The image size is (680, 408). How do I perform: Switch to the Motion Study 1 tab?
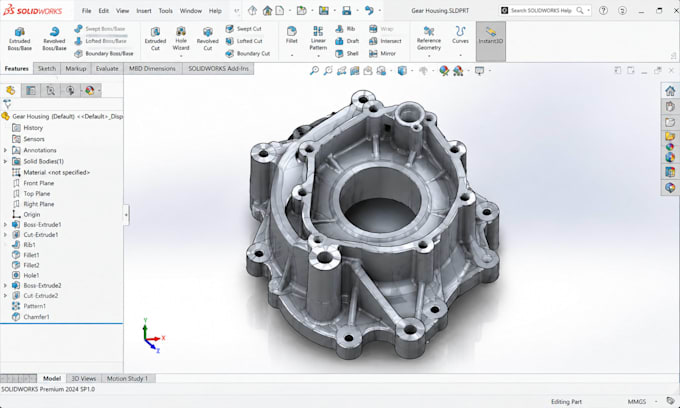click(x=128, y=379)
